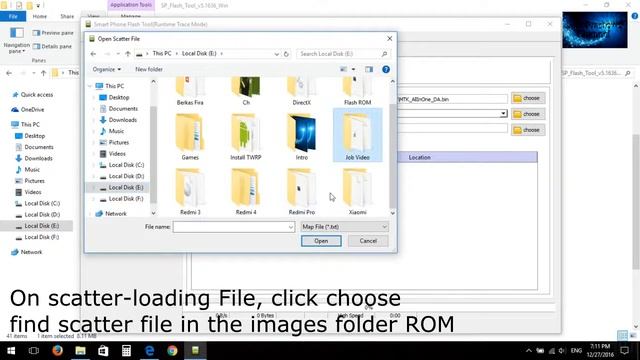Open the Redmi 3 folder
Screen dimensions: 640x360
pos(190,191)
